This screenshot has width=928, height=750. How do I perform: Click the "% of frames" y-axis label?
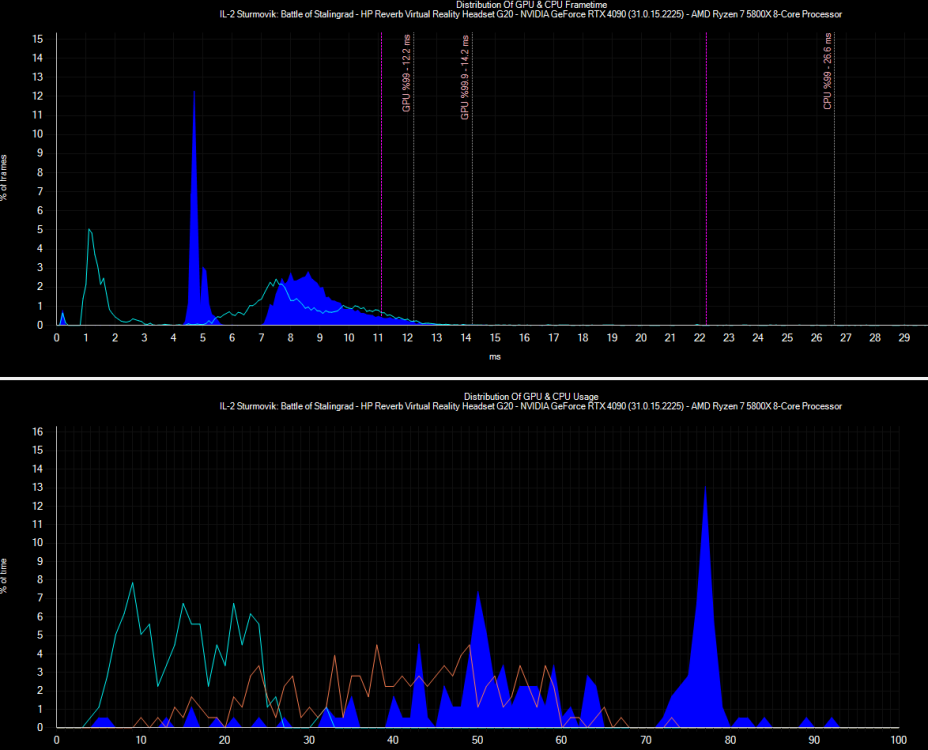coord(6,178)
